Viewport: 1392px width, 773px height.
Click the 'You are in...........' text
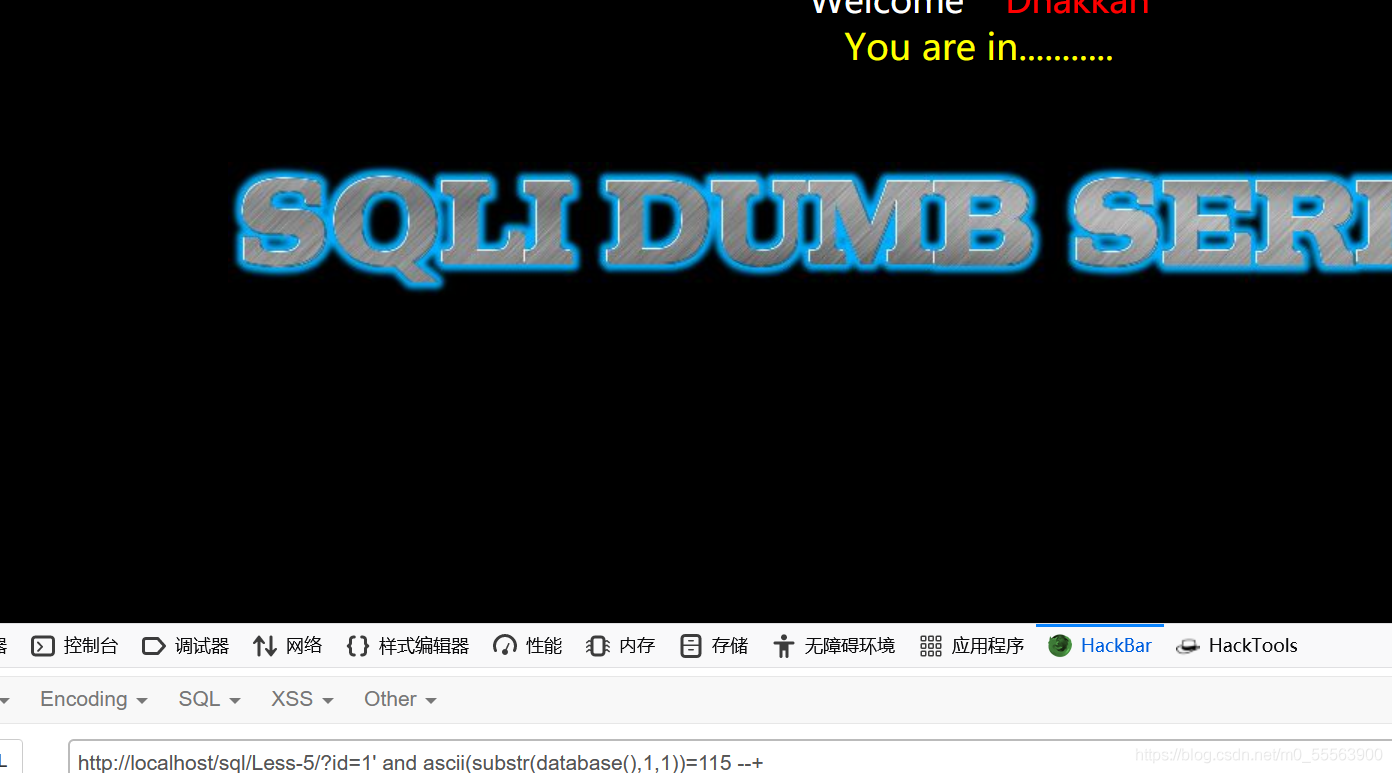pos(978,47)
